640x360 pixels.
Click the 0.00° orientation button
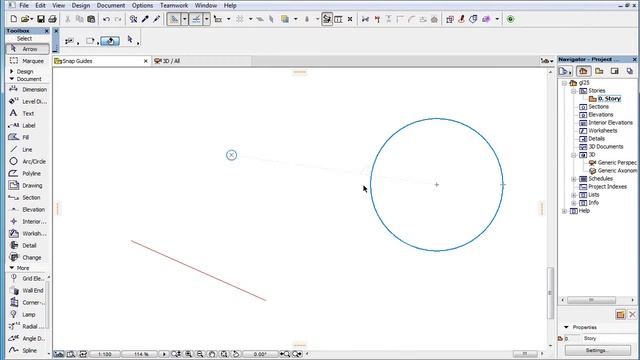click(260, 354)
